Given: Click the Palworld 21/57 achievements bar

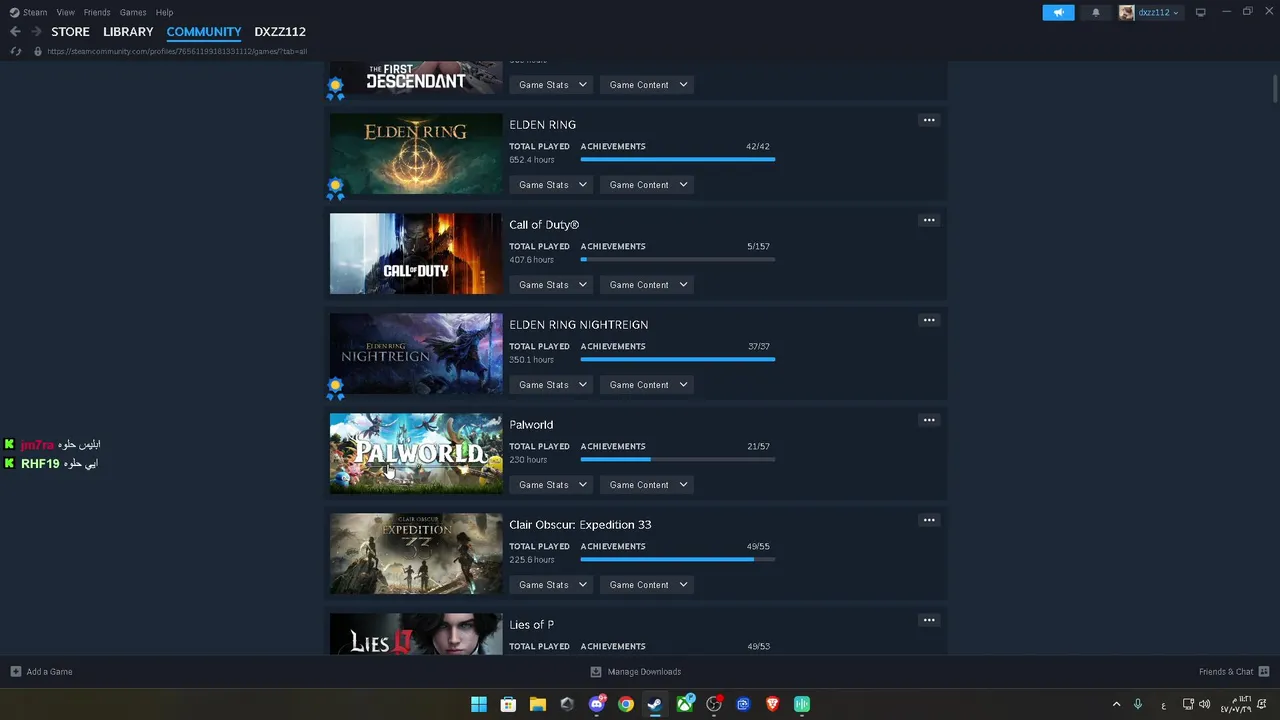Looking at the screenshot, I should pos(677,459).
